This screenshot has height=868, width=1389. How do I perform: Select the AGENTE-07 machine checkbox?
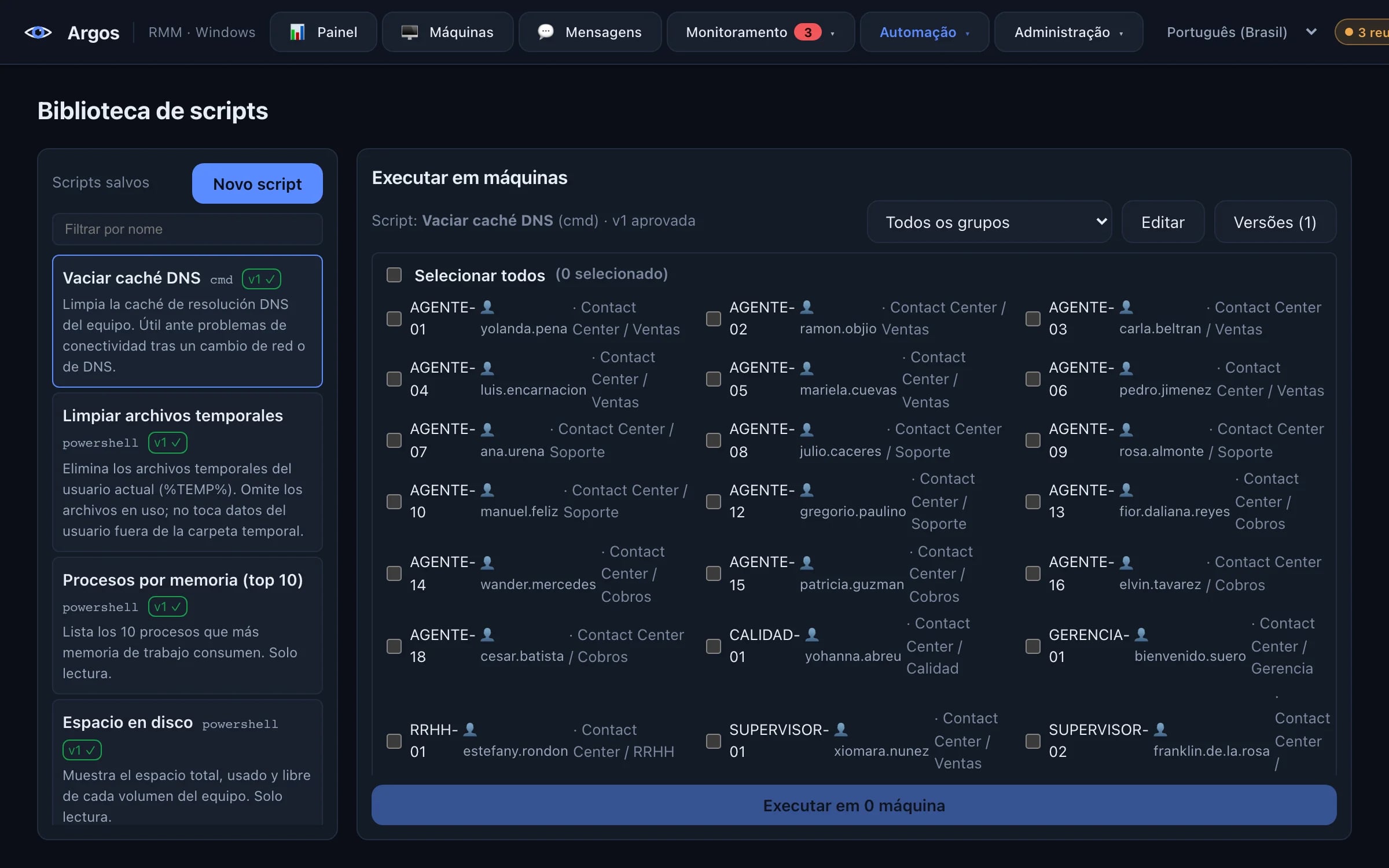(394, 440)
